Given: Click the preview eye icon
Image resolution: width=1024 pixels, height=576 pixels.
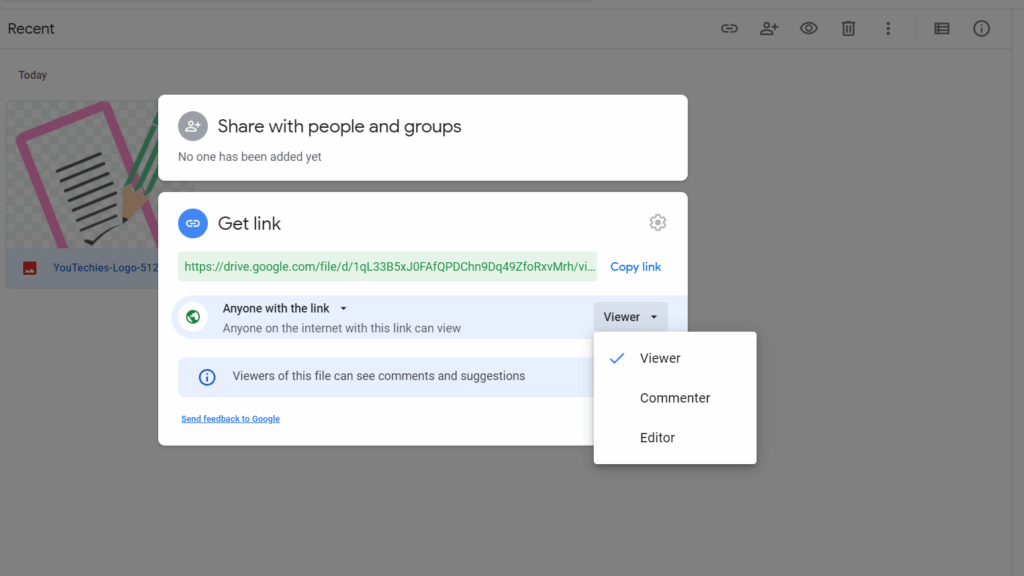Looking at the screenshot, I should tap(808, 28).
